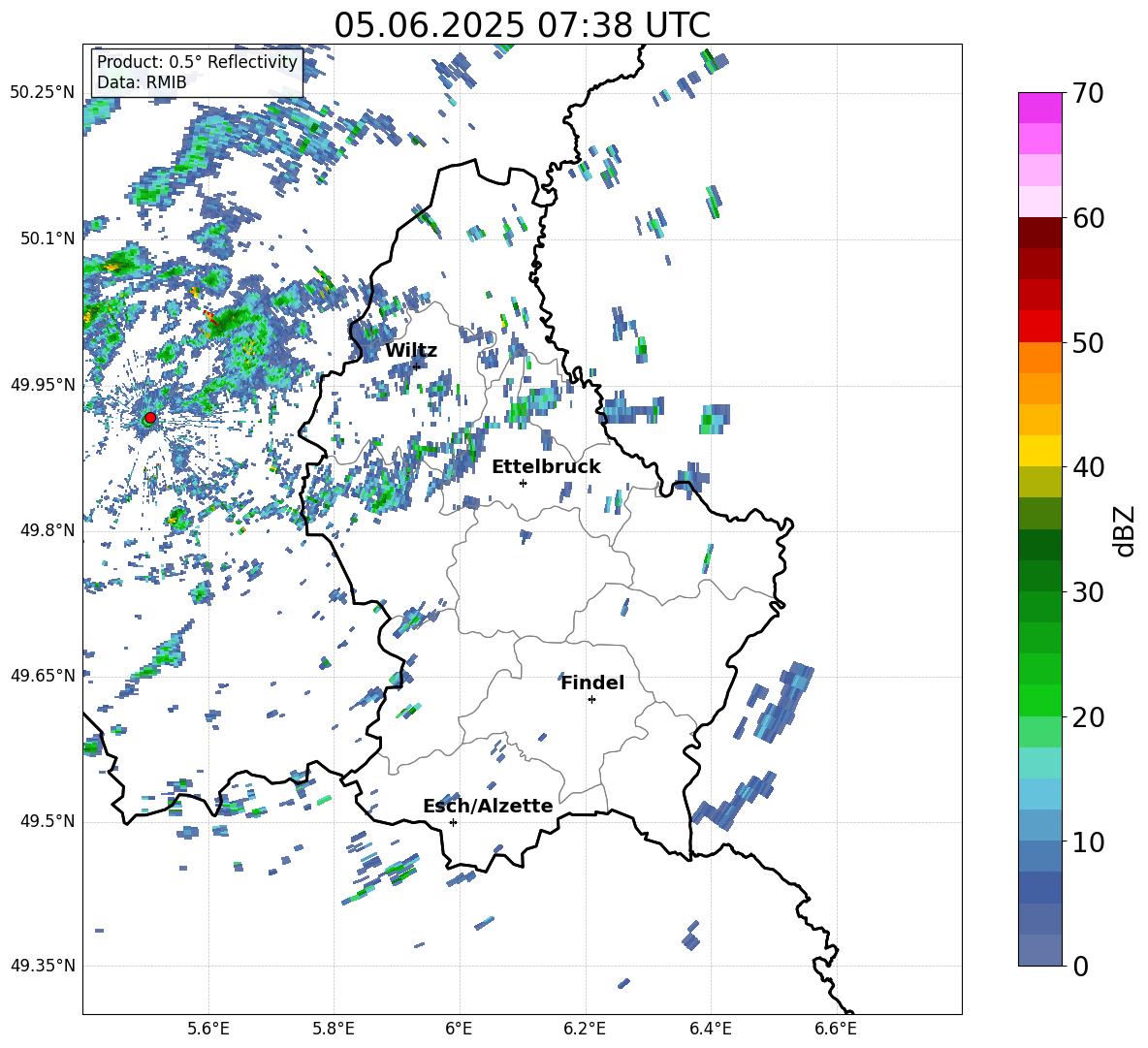The width and height of the screenshot is (1148, 1048).
Task: Click the 10 colorbar tick value
Action: click(1088, 842)
